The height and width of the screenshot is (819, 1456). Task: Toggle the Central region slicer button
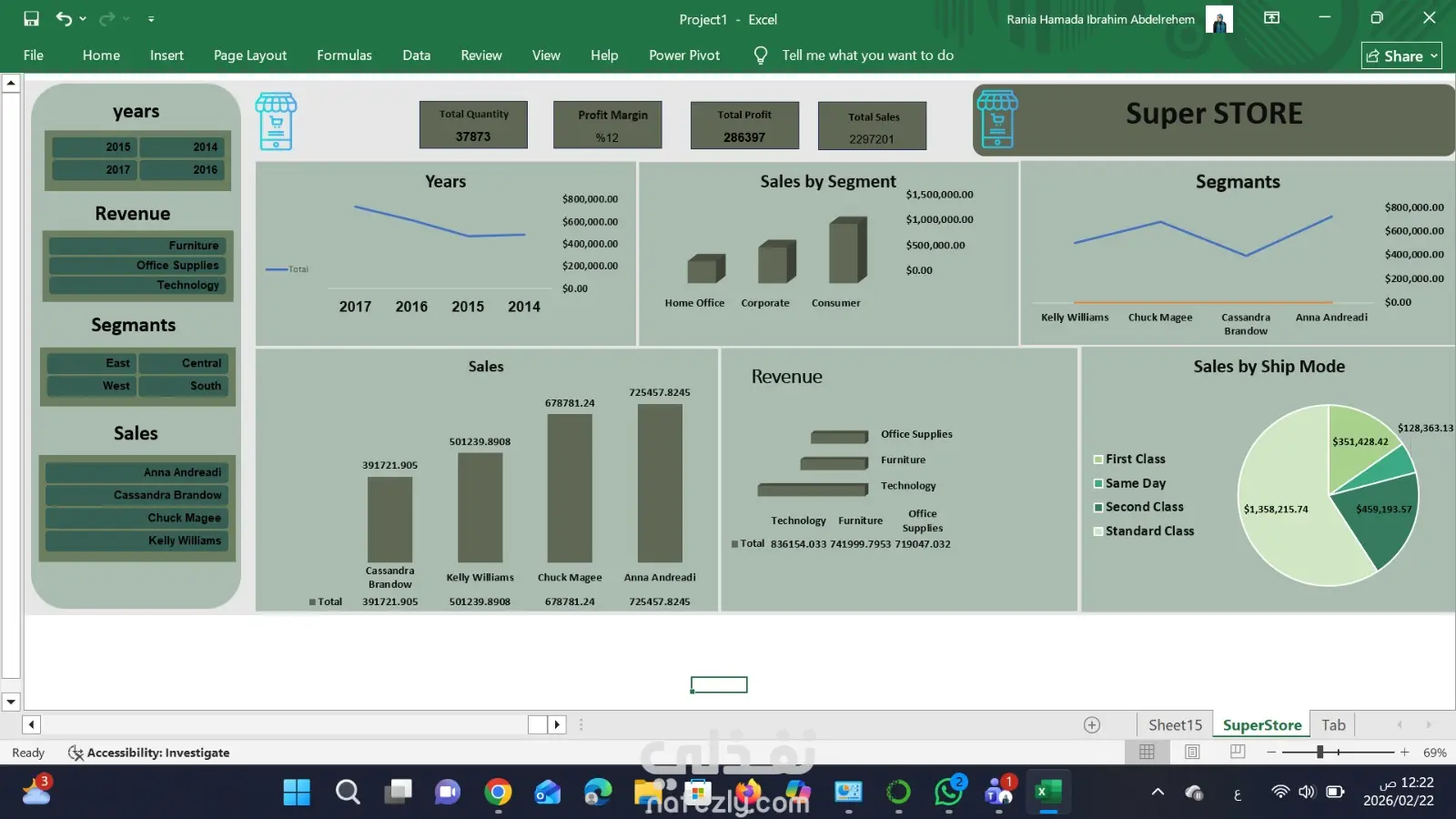coord(183,363)
